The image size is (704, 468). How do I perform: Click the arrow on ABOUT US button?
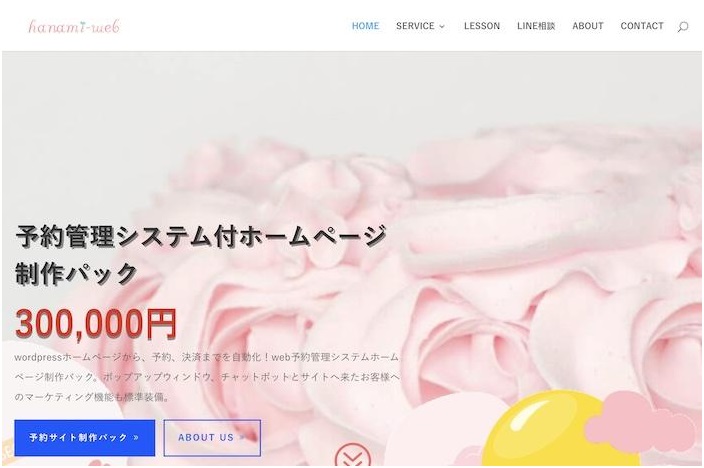point(242,437)
